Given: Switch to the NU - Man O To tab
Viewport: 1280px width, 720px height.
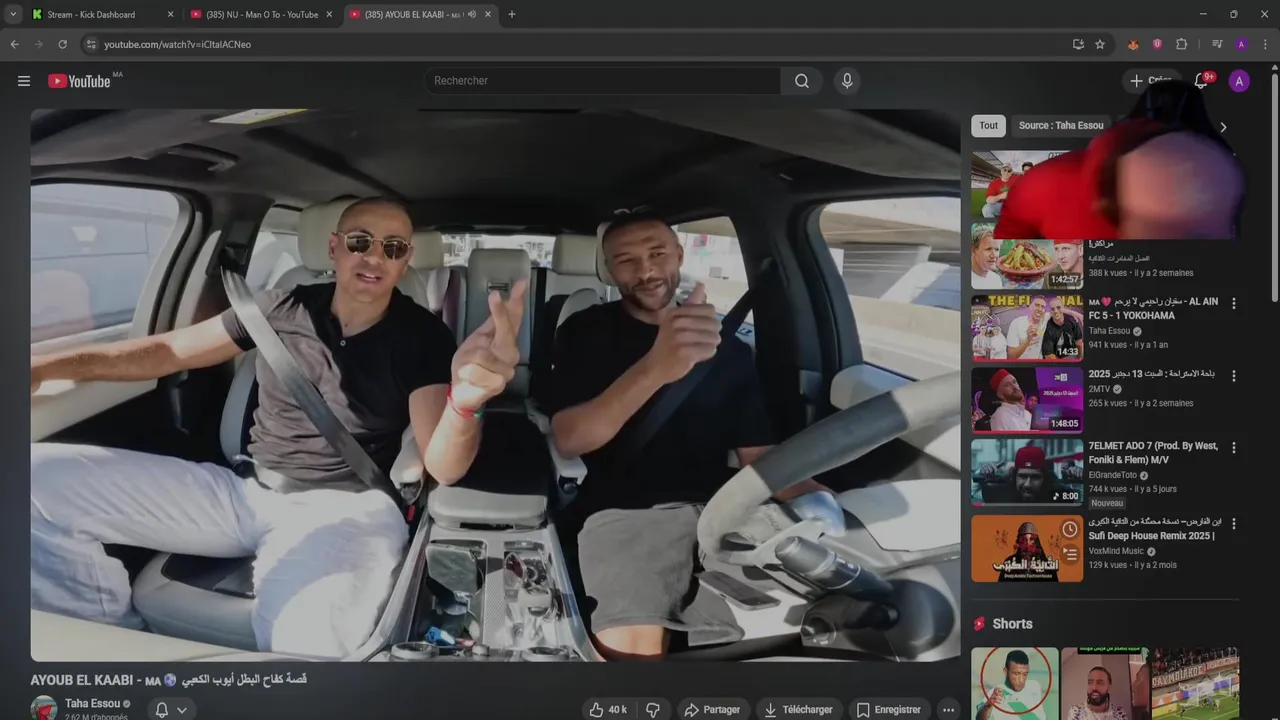Looking at the screenshot, I should coord(262,14).
